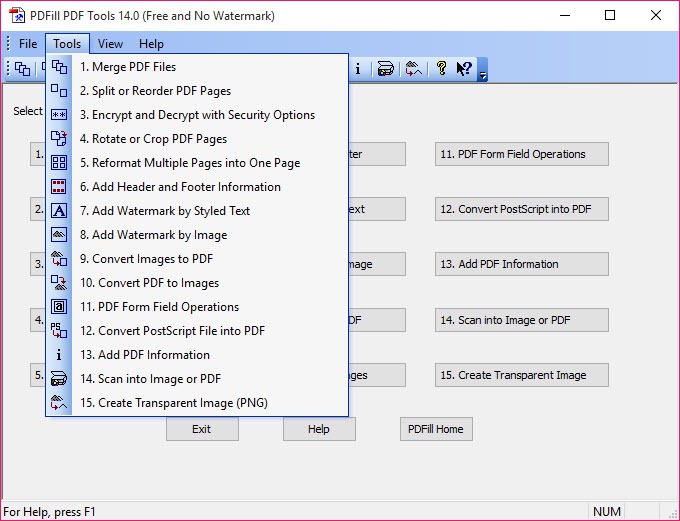Image resolution: width=680 pixels, height=521 pixels.
Task: Pick 13. Add PDF Information menu entry
Action: point(197,355)
